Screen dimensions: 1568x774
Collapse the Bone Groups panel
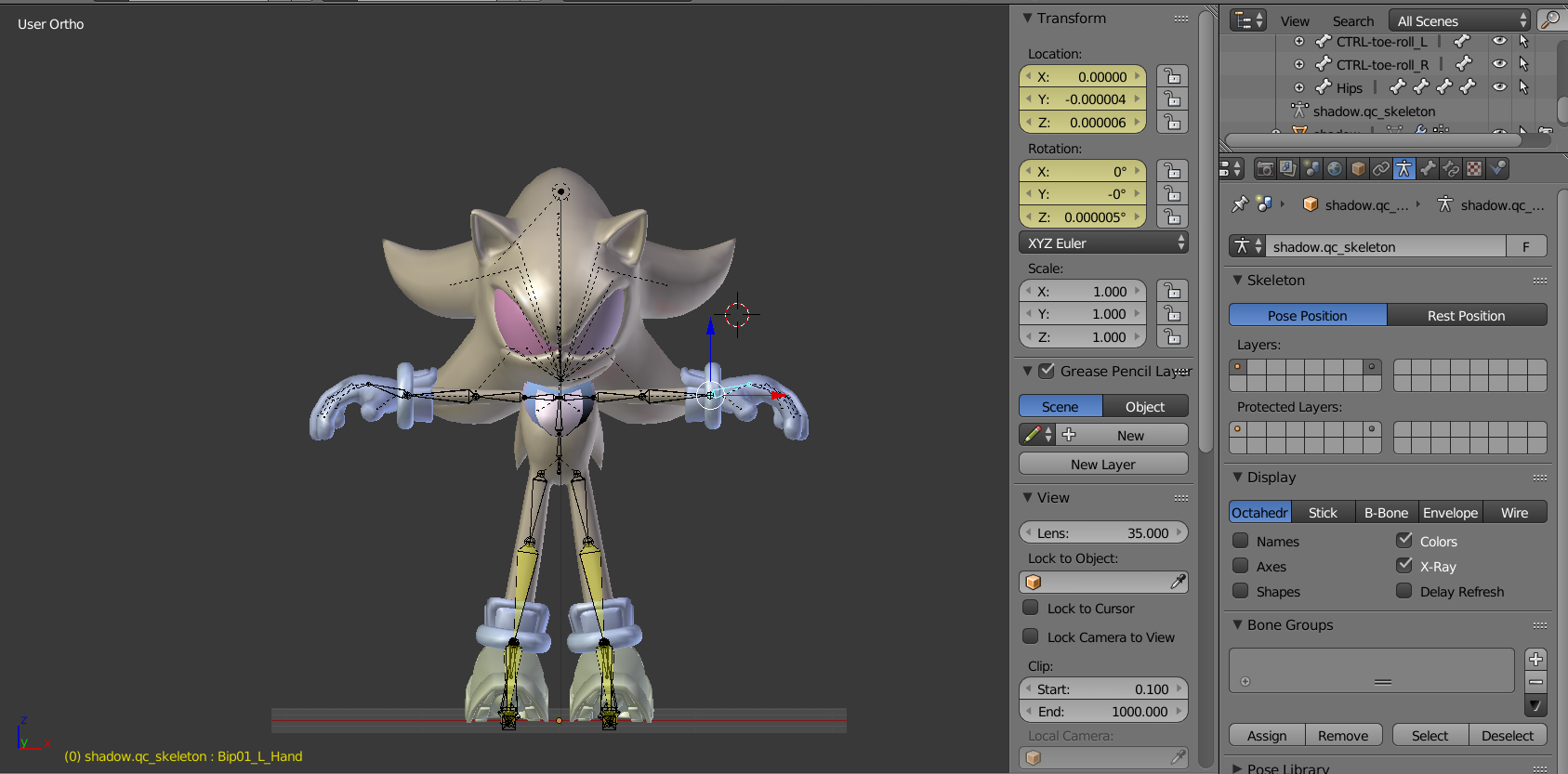click(x=1238, y=624)
